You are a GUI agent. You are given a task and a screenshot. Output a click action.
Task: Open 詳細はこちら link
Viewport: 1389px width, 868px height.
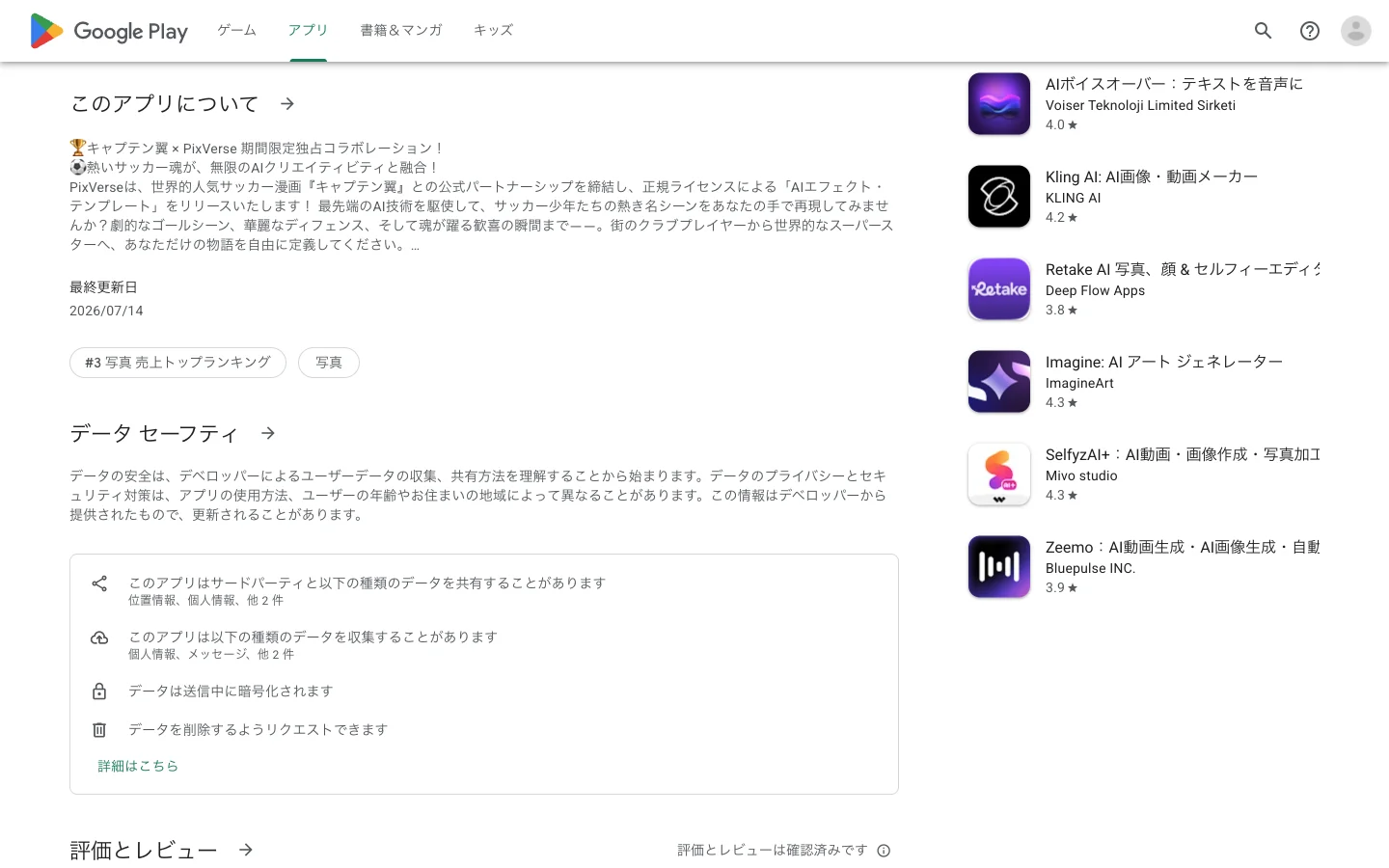[138, 766]
